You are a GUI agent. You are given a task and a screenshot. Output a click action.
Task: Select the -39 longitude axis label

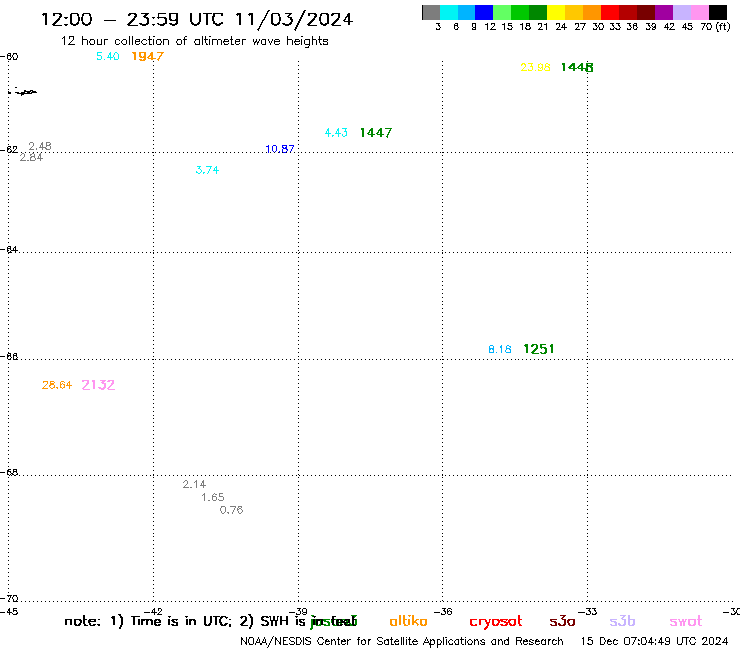[x=298, y=612]
